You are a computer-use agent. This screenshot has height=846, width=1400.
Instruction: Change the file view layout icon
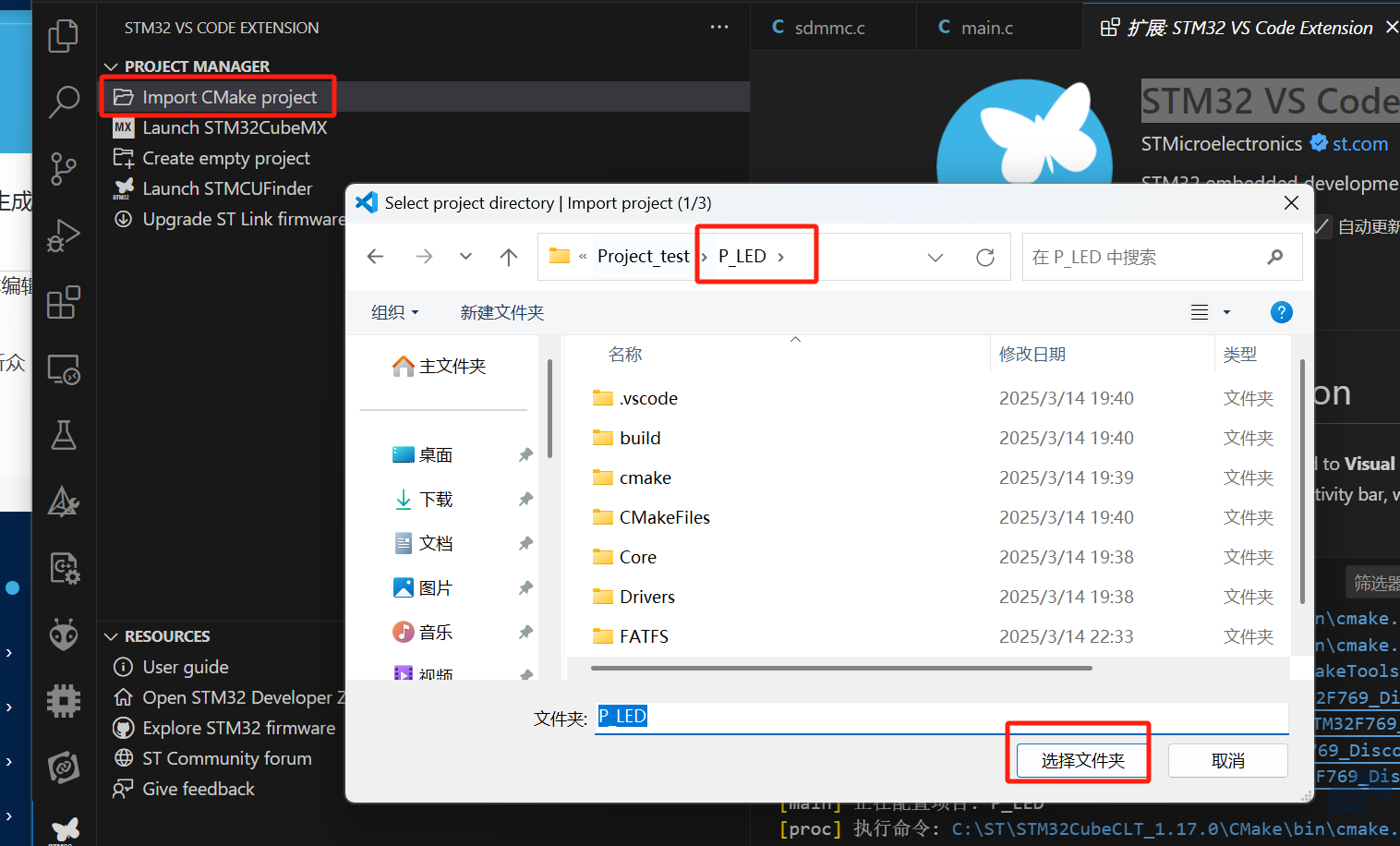(x=1200, y=312)
